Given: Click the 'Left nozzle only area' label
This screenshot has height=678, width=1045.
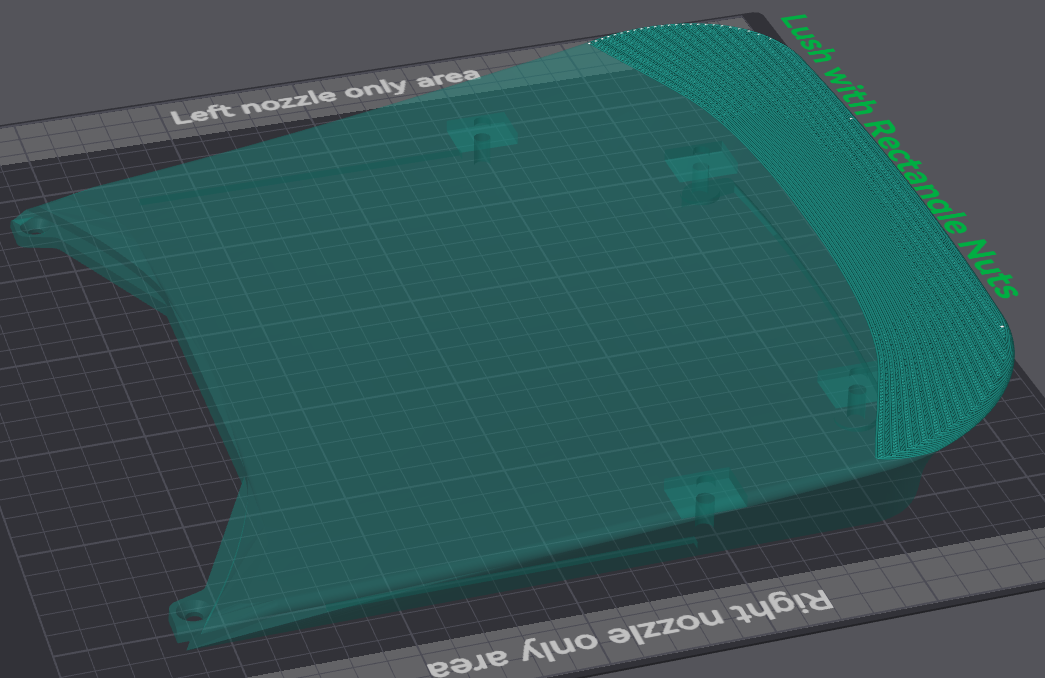Looking at the screenshot, I should click(325, 95).
